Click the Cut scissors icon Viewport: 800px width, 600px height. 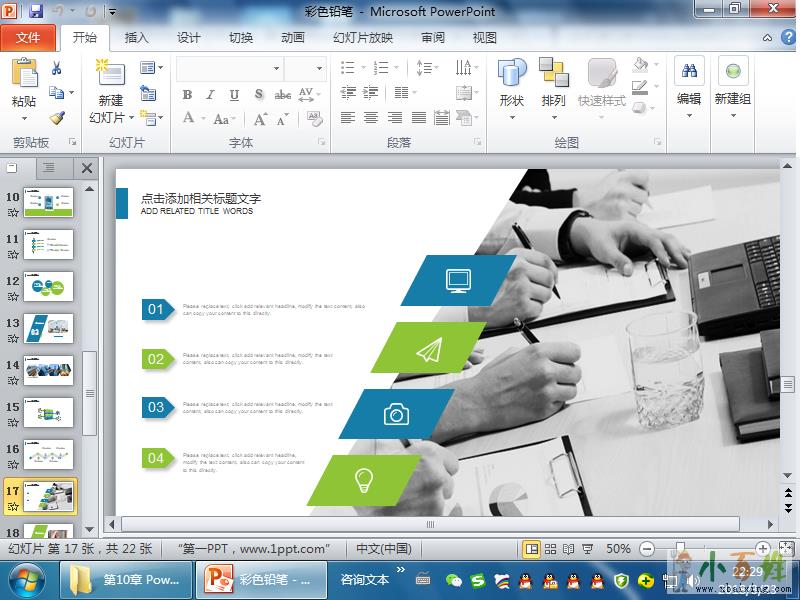pos(57,68)
